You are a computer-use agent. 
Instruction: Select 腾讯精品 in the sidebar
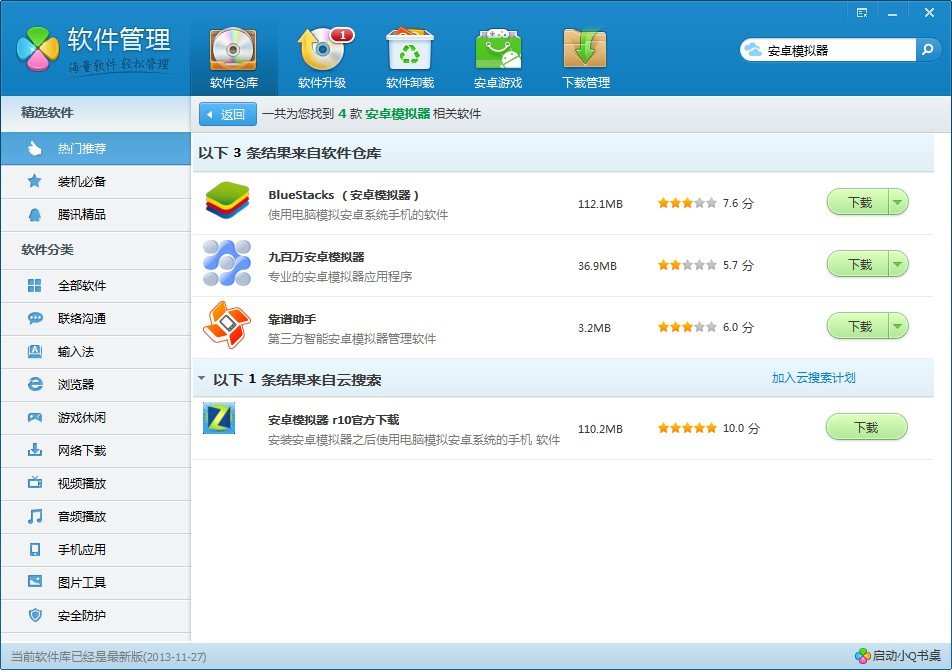coord(95,214)
